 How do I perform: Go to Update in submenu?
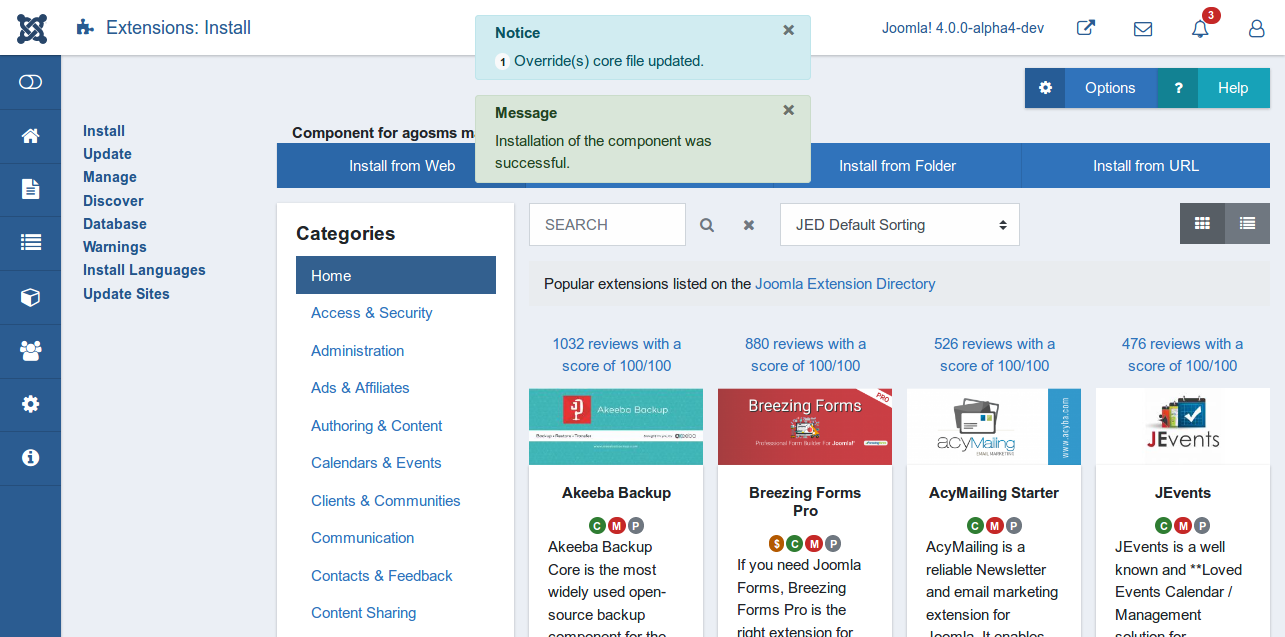click(107, 154)
